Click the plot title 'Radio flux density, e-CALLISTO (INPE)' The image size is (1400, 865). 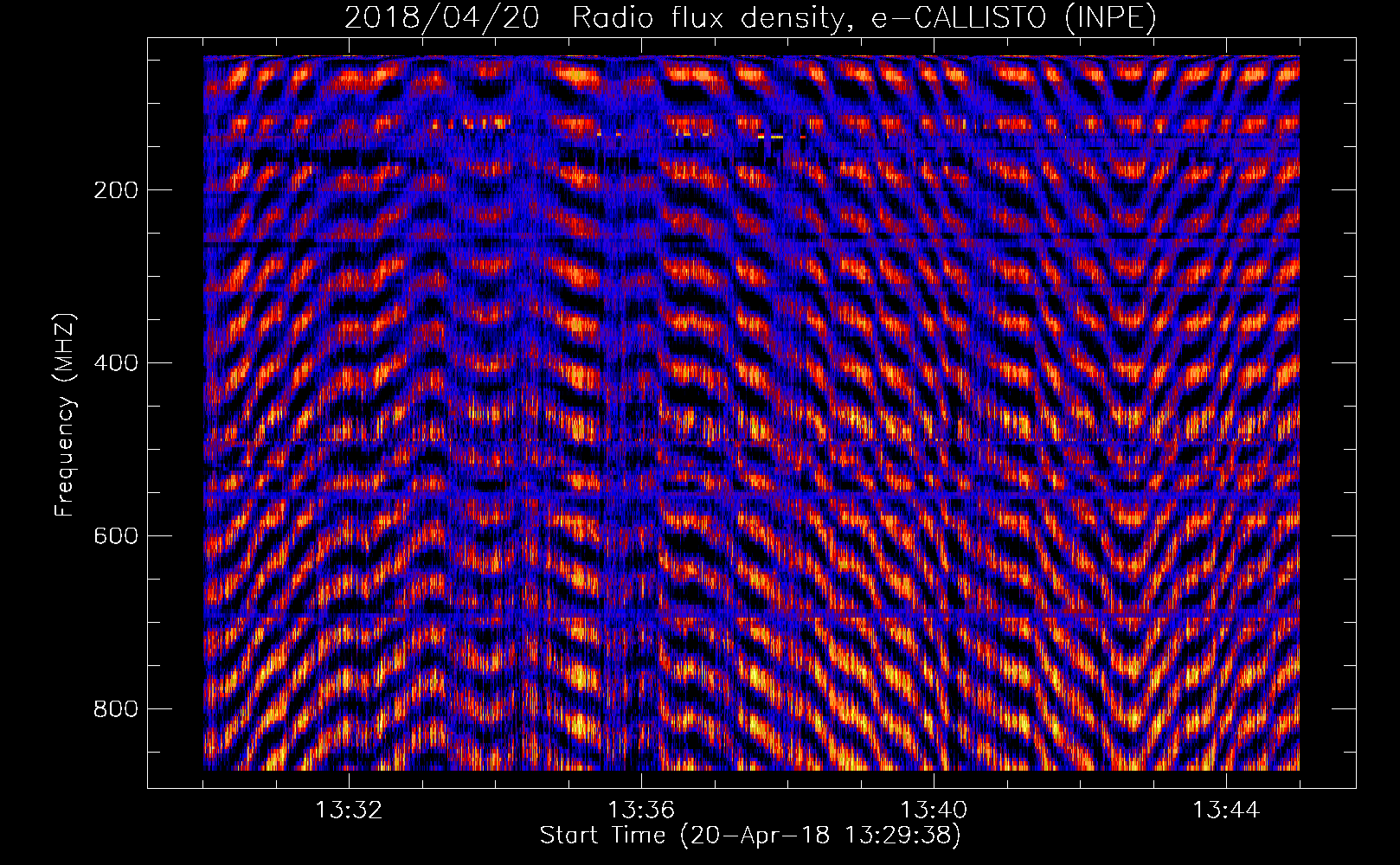[x=864, y=17]
